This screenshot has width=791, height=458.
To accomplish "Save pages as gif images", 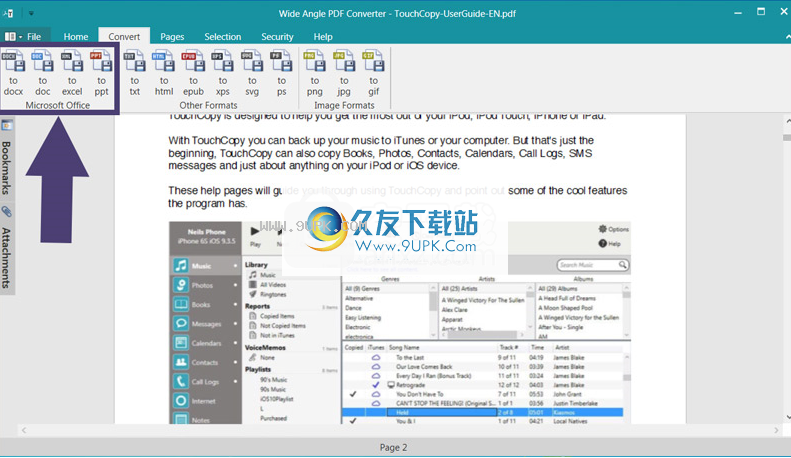I will point(373,73).
